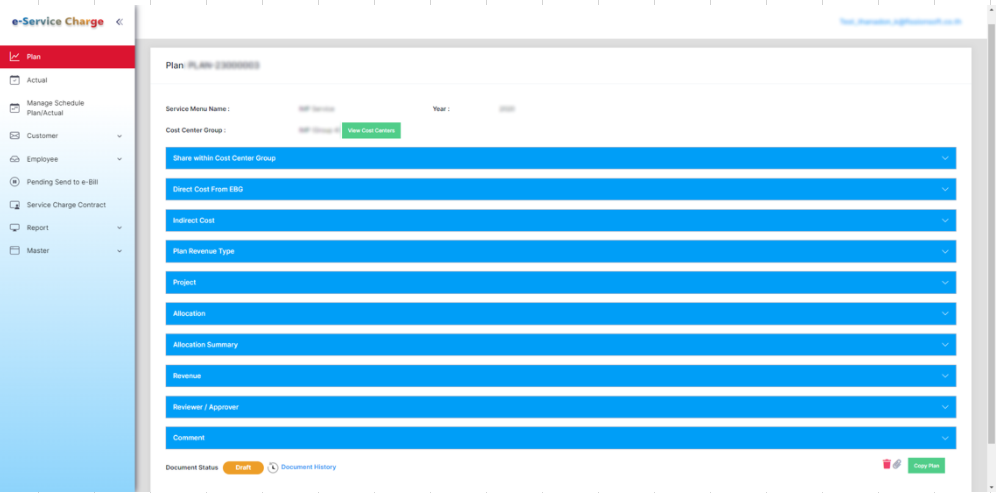
Task: Open Manage Schedule Plan/Actual menu item
Action: pos(55,108)
